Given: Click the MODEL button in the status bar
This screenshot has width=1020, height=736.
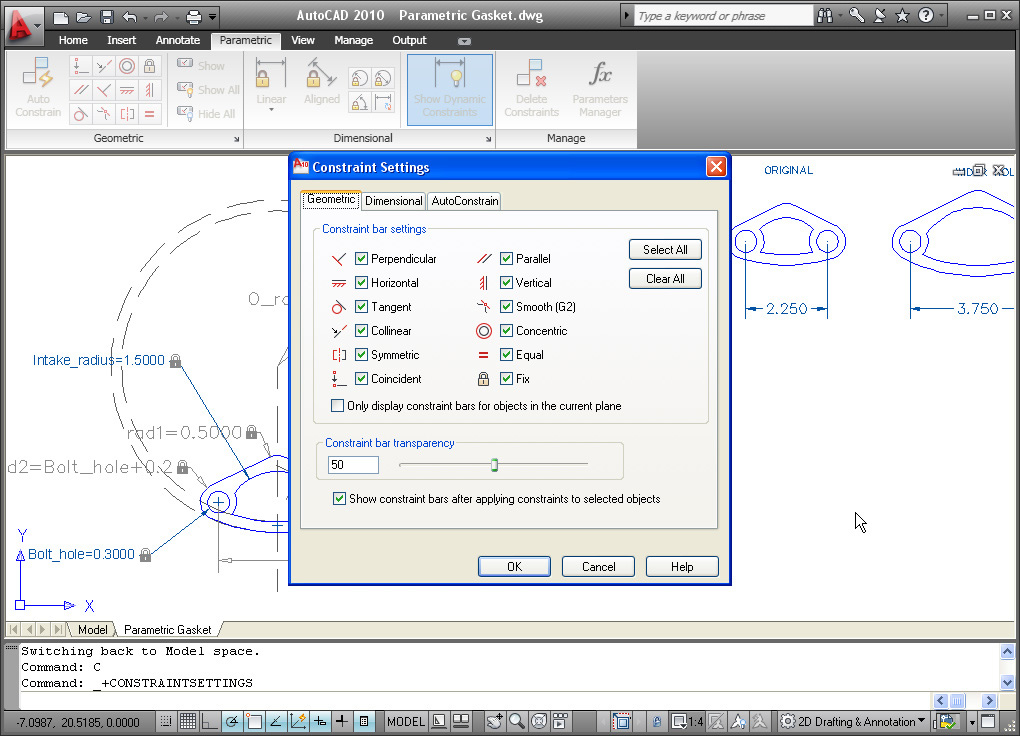Looking at the screenshot, I should point(406,721).
